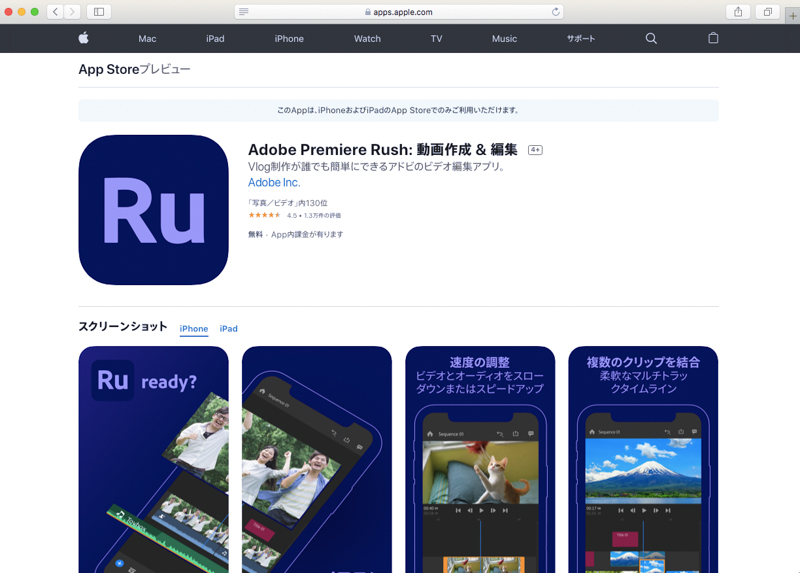Viewport: 800px width, 573px height.
Task: Open the 複数のクリップを結合 screenshot
Action: (x=643, y=460)
